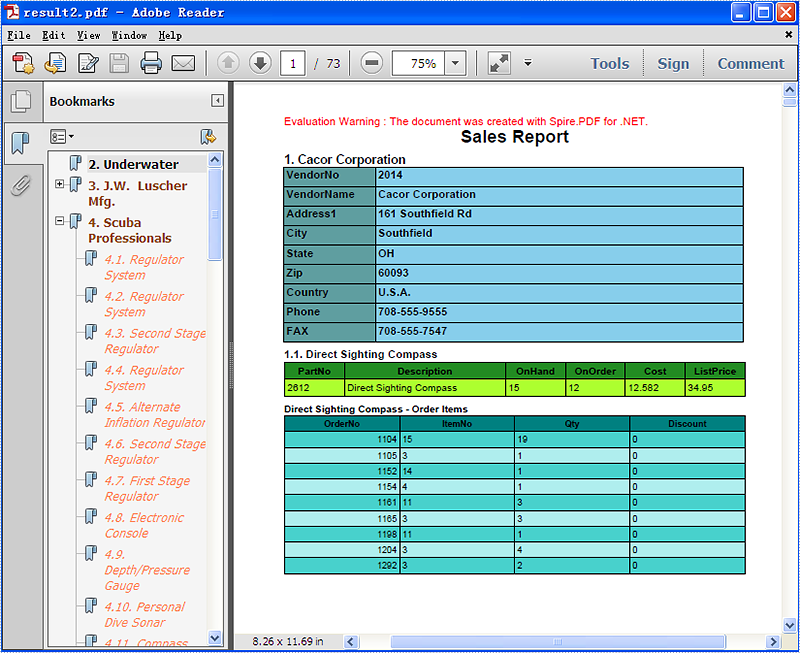Viewport: 800px width, 653px height.
Task: Click the zoom 75% value field
Action: coord(418,63)
